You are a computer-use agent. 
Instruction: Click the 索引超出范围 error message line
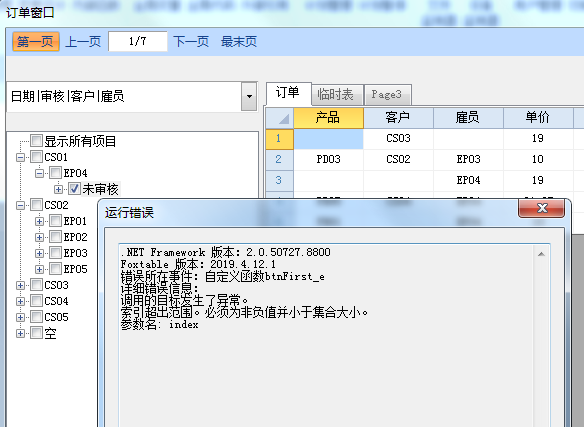(244, 312)
